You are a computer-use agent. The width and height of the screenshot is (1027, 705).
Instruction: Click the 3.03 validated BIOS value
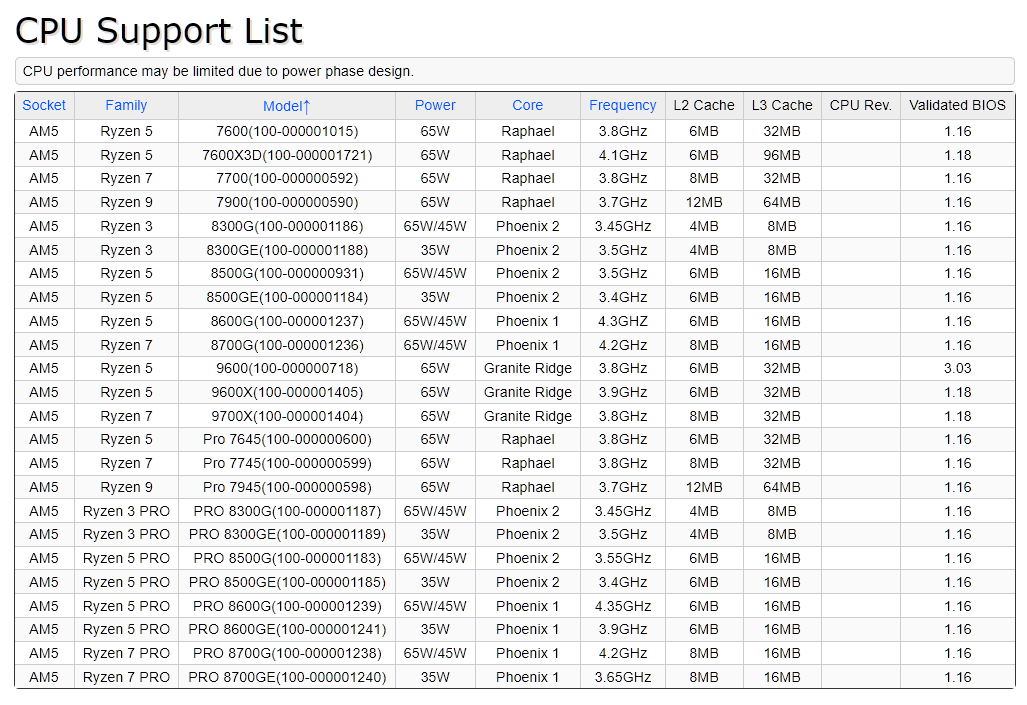click(957, 368)
